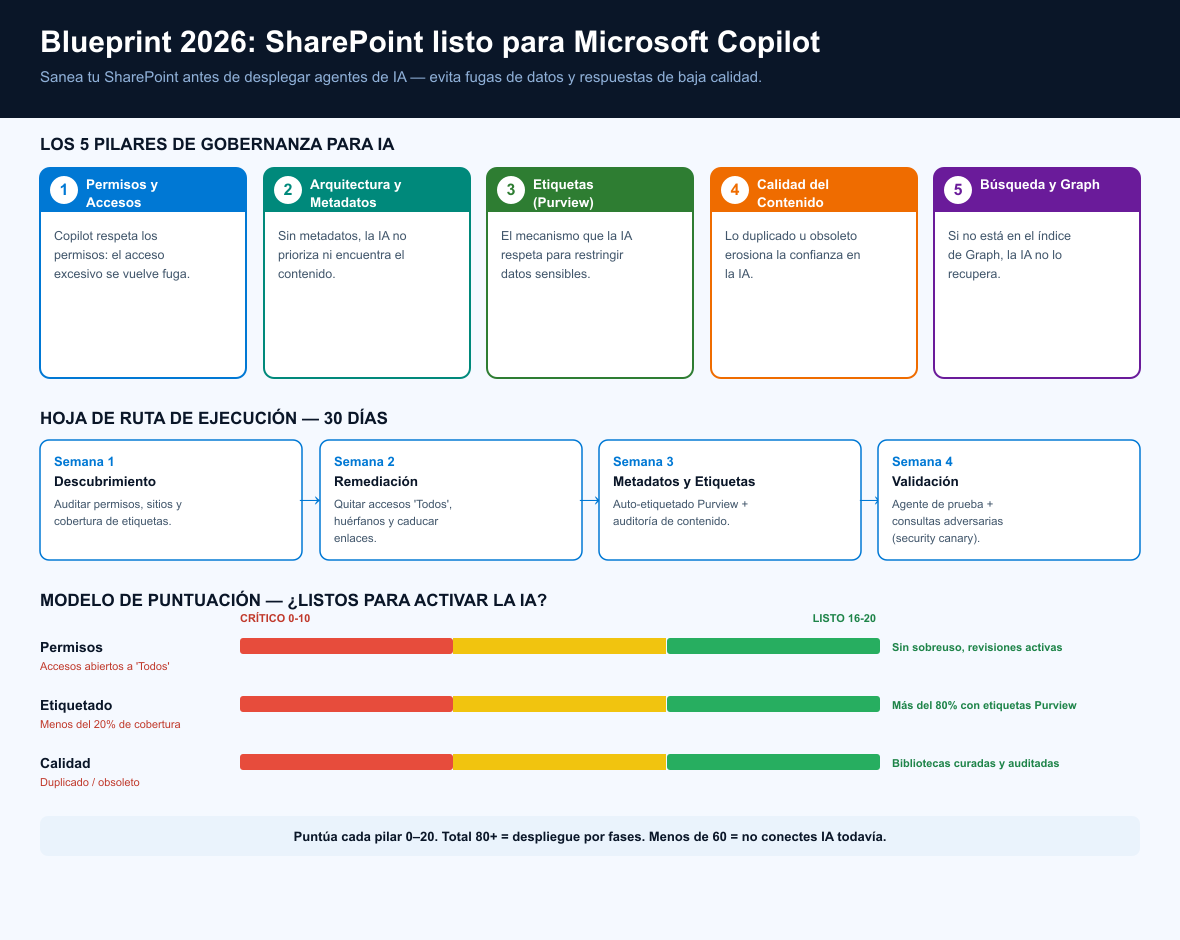Click 'Accesos abiertos a Todos' red note
Screen dimensions: 1180x940
(105, 666)
